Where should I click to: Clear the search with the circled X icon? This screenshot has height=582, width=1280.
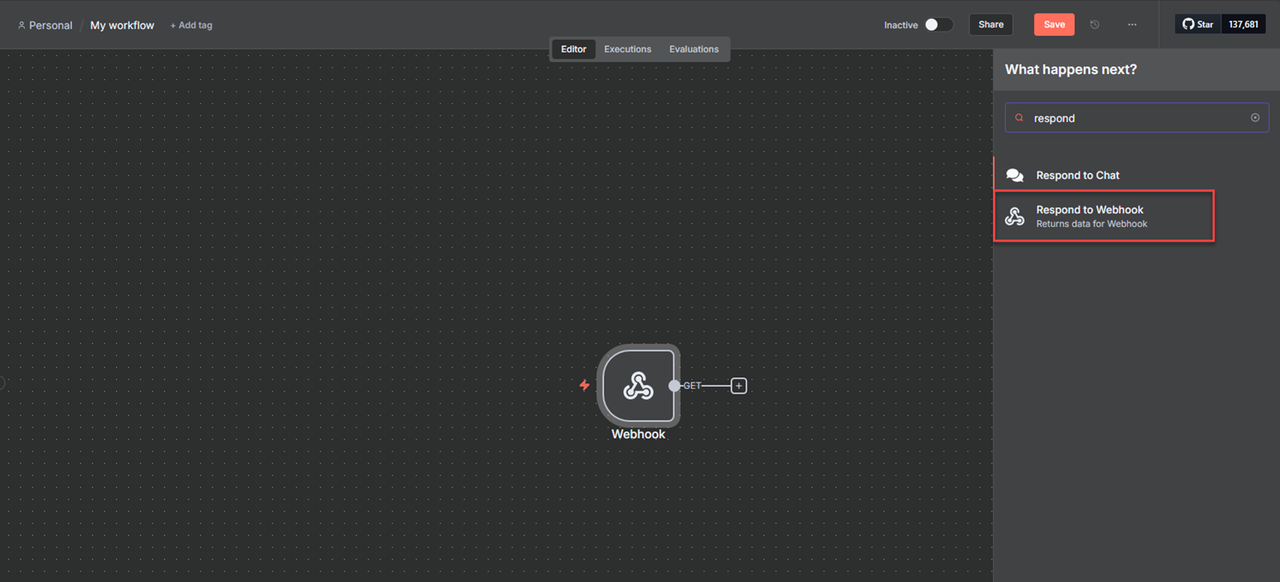point(1255,117)
